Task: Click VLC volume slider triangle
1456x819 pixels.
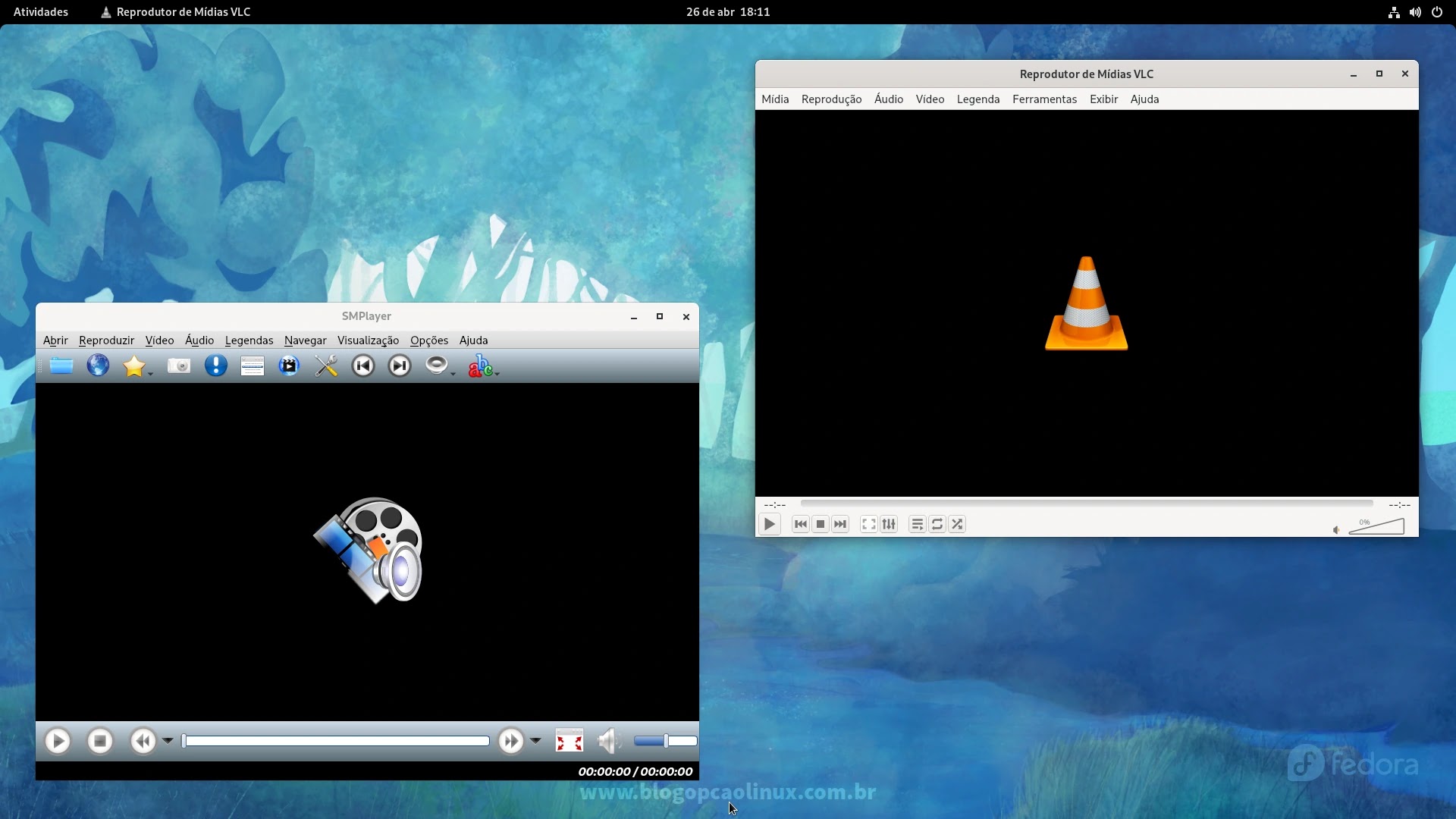Action: pyautogui.click(x=1376, y=526)
